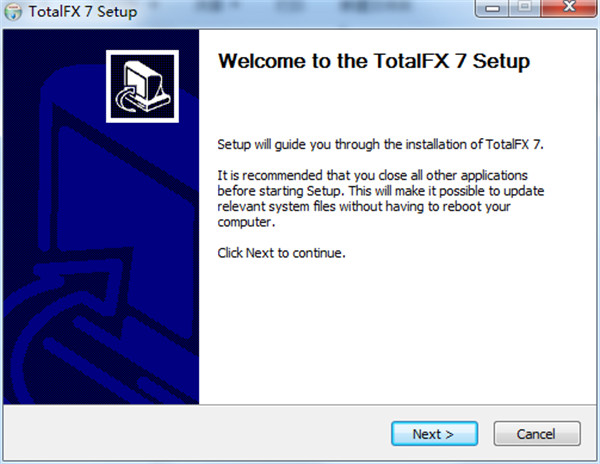Minimize the TotalFX 7 Setup window
The image size is (600, 464).
coord(492,7)
